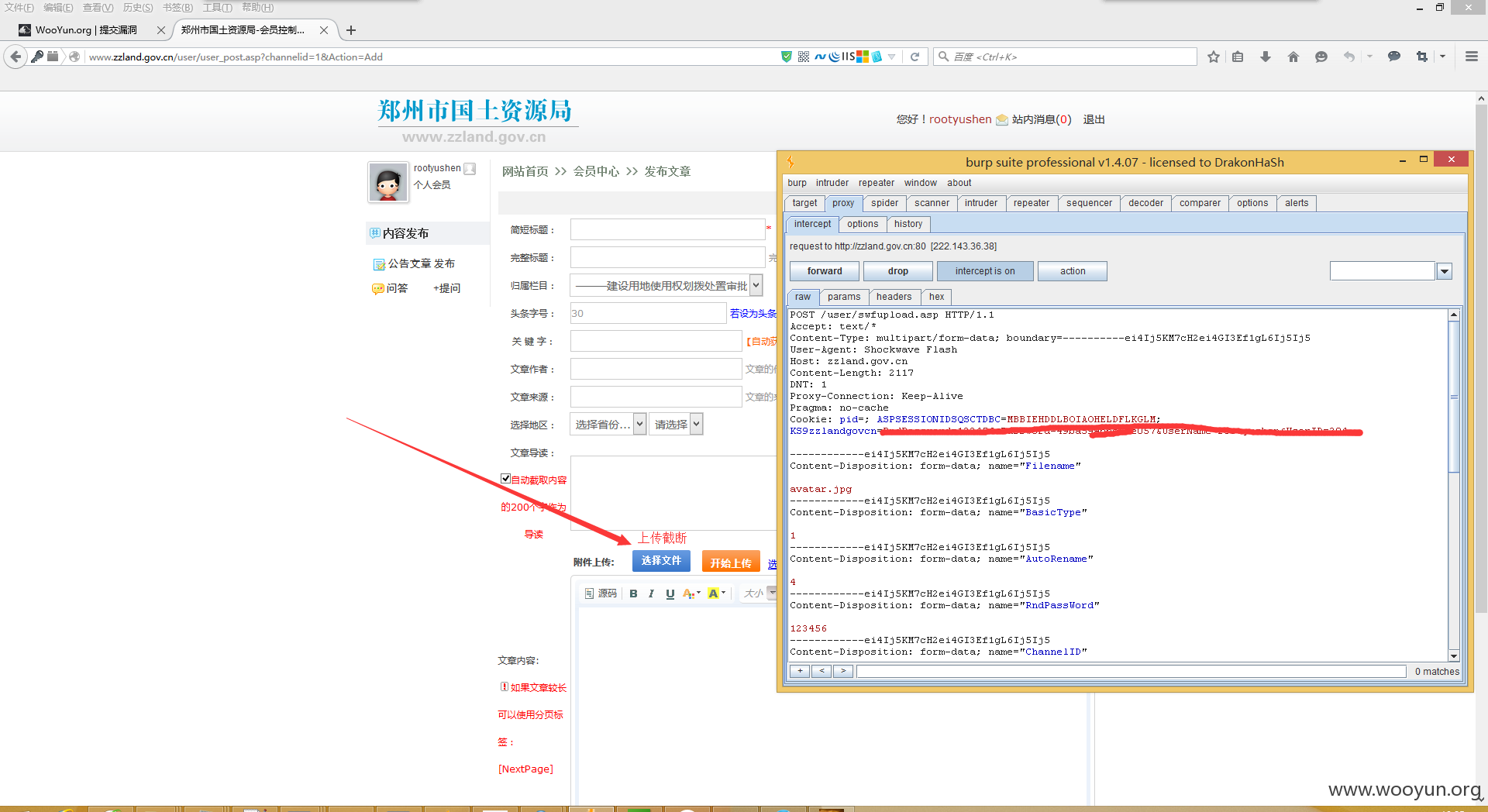
Task: Switch to the headers view tab
Action: coord(894,297)
